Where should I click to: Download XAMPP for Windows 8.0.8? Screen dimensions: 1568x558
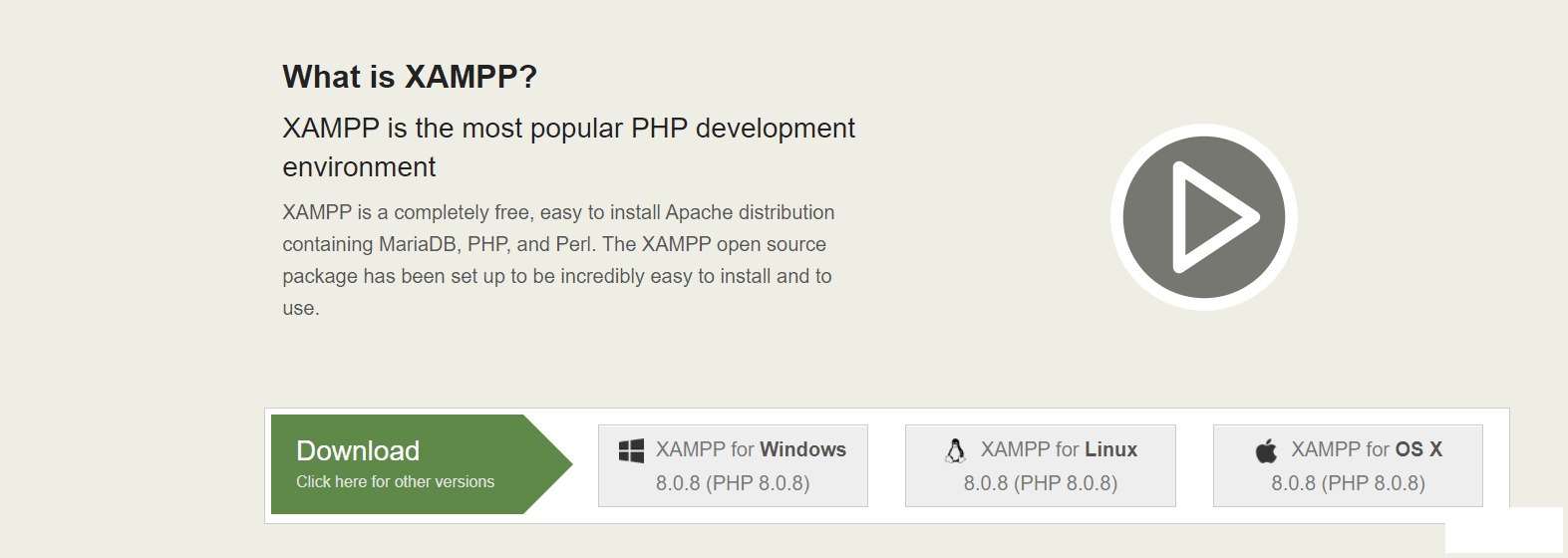point(733,465)
